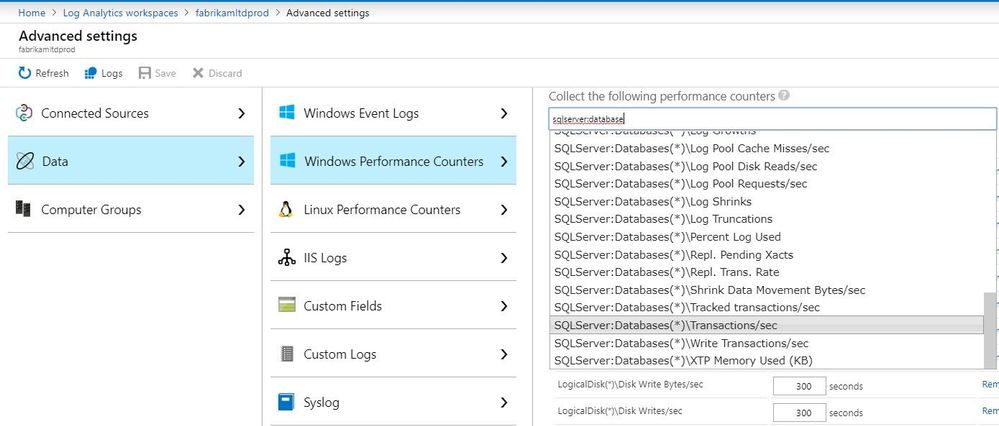Image resolution: width=999 pixels, height=426 pixels.
Task: Remove LogicalDisk Disk Writes/sec counter
Action: coord(990,411)
